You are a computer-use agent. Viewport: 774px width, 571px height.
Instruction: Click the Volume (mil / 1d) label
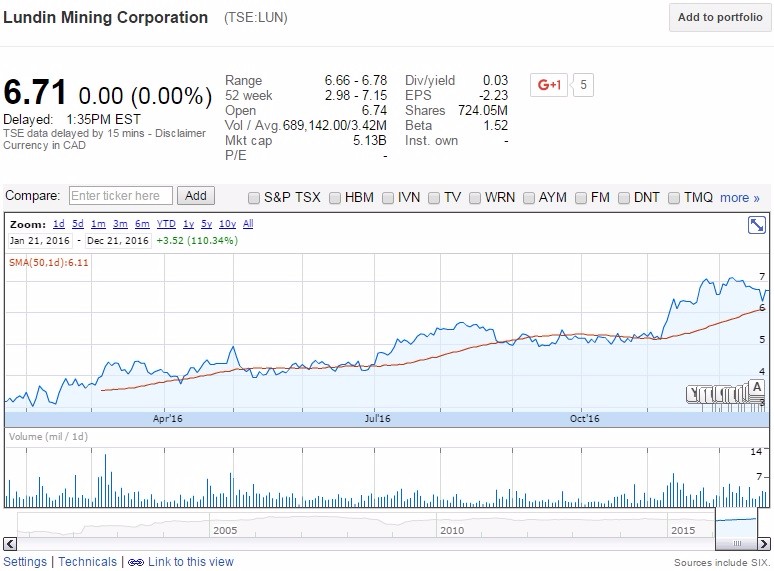click(x=48, y=437)
